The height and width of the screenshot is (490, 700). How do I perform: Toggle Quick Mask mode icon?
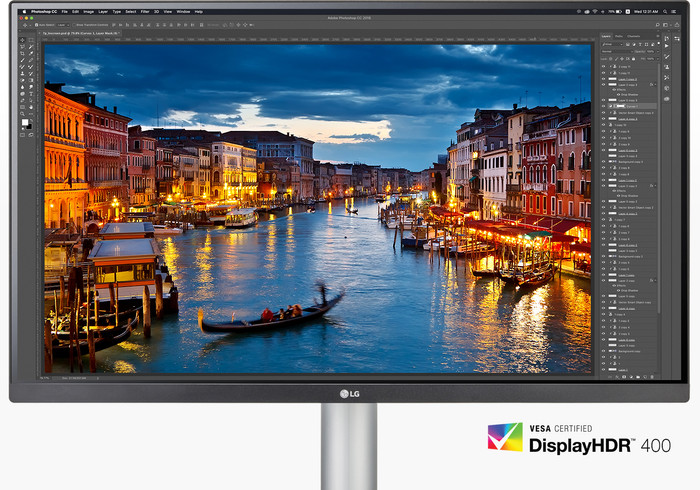22,135
